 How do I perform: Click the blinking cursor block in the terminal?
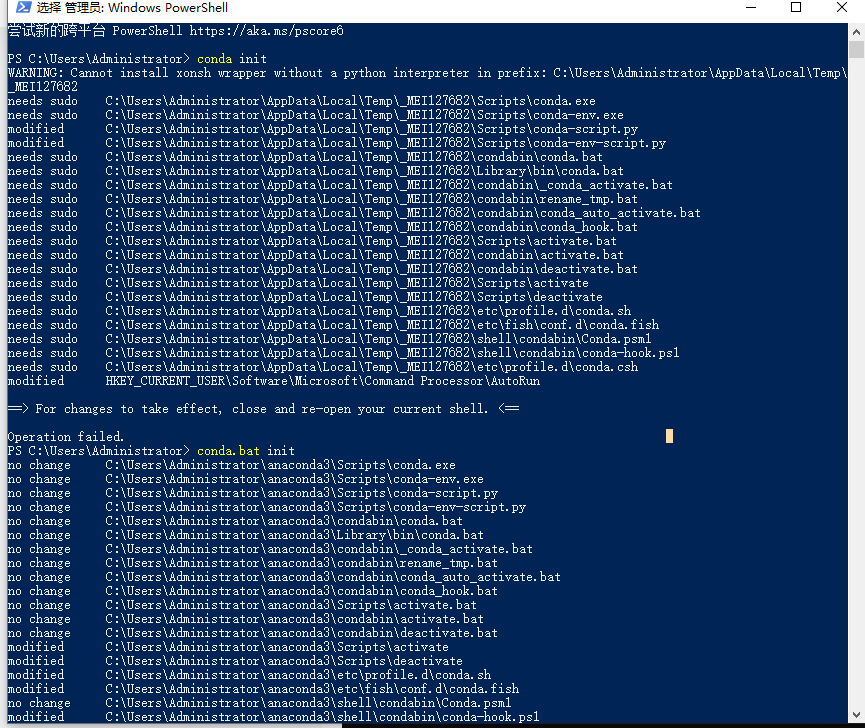click(669, 436)
